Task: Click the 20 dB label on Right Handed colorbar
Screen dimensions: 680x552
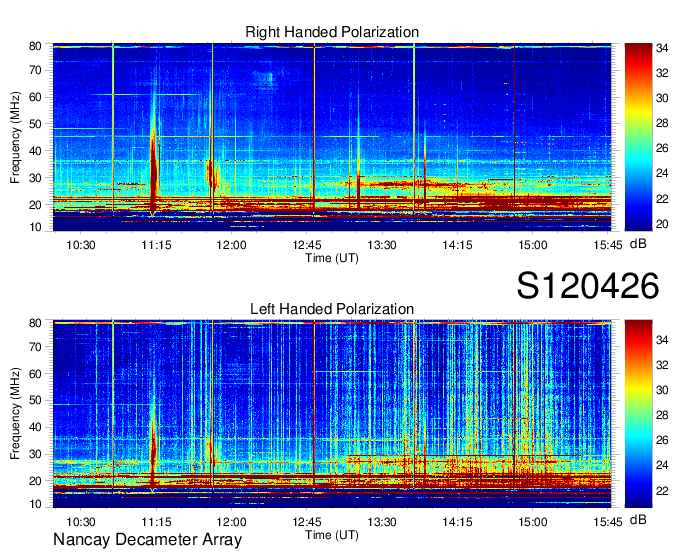Action: (662, 224)
